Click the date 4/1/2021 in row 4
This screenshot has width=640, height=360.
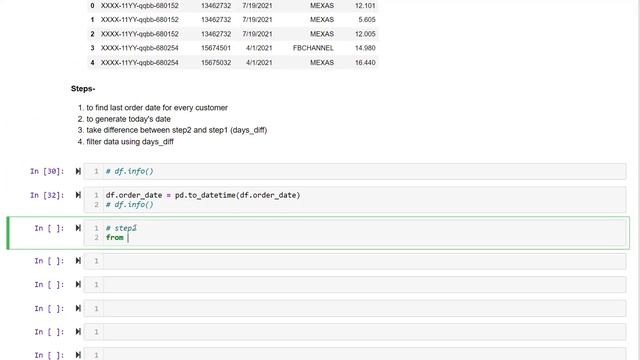coord(259,62)
